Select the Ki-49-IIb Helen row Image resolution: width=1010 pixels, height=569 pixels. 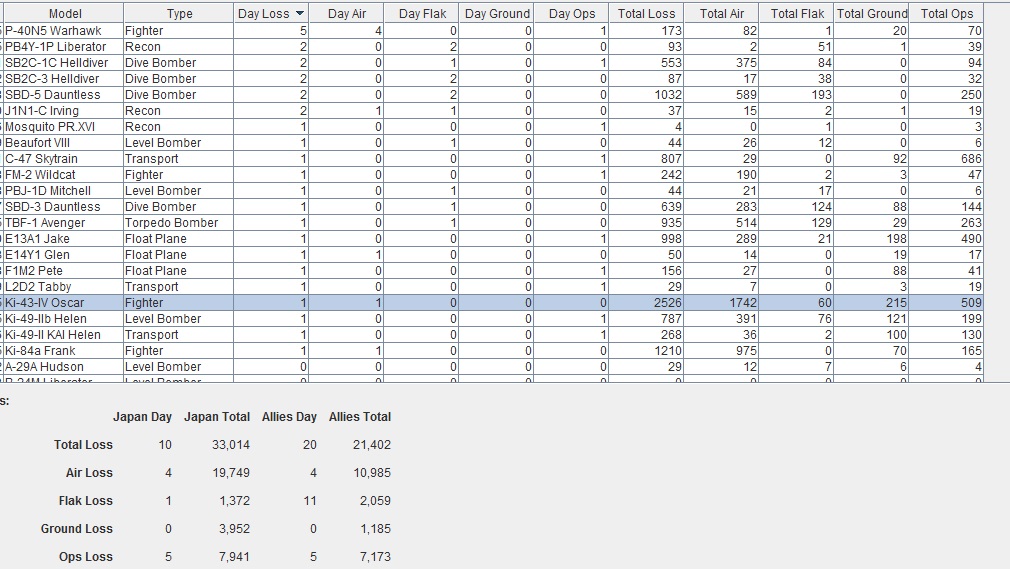coord(493,319)
